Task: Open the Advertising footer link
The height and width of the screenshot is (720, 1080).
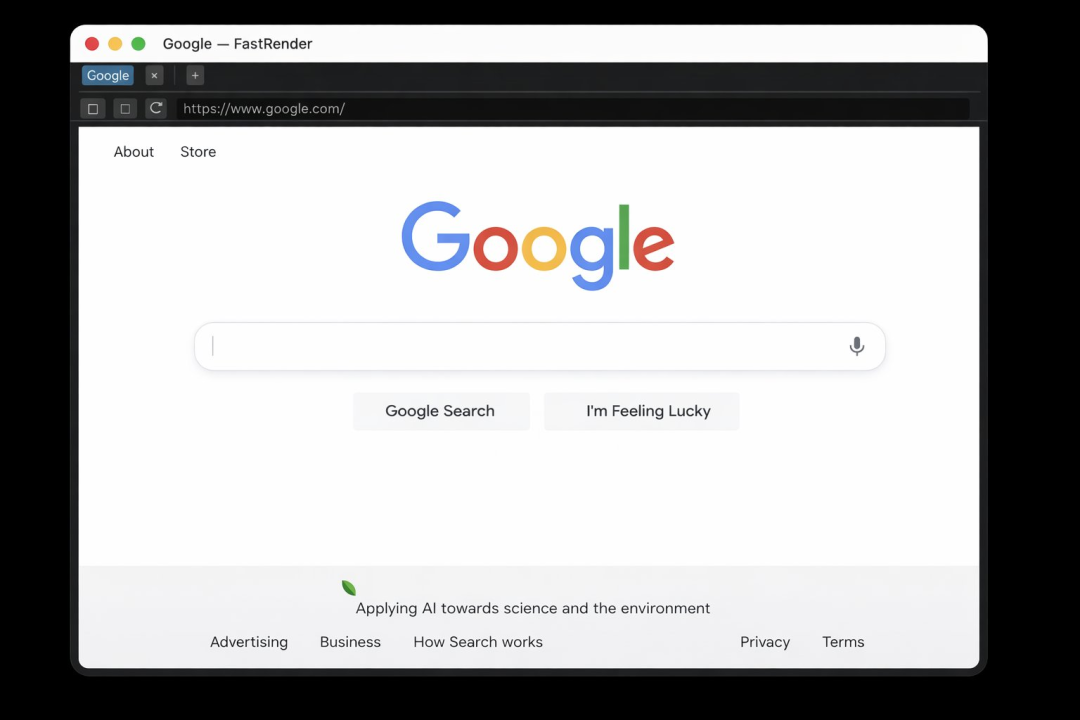Action: [249, 642]
